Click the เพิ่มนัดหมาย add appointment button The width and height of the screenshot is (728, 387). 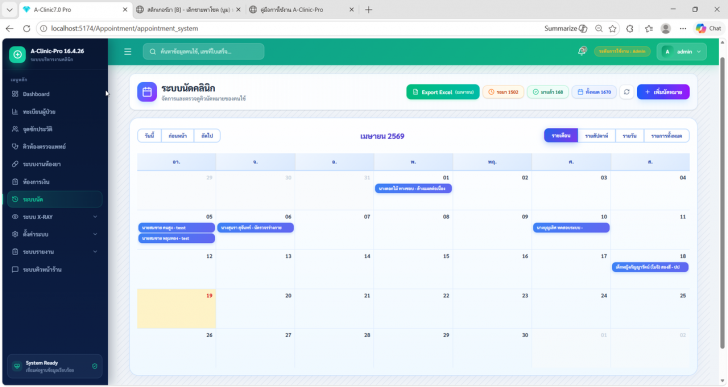(663, 92)
